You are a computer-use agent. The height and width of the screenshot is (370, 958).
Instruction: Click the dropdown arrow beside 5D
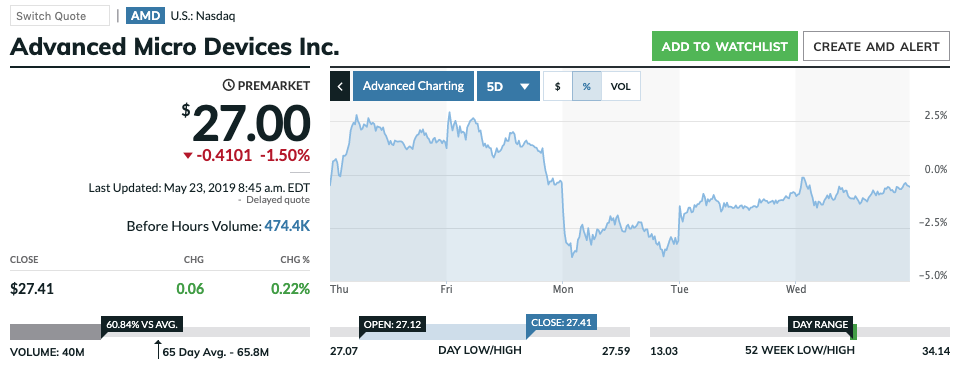524,87
